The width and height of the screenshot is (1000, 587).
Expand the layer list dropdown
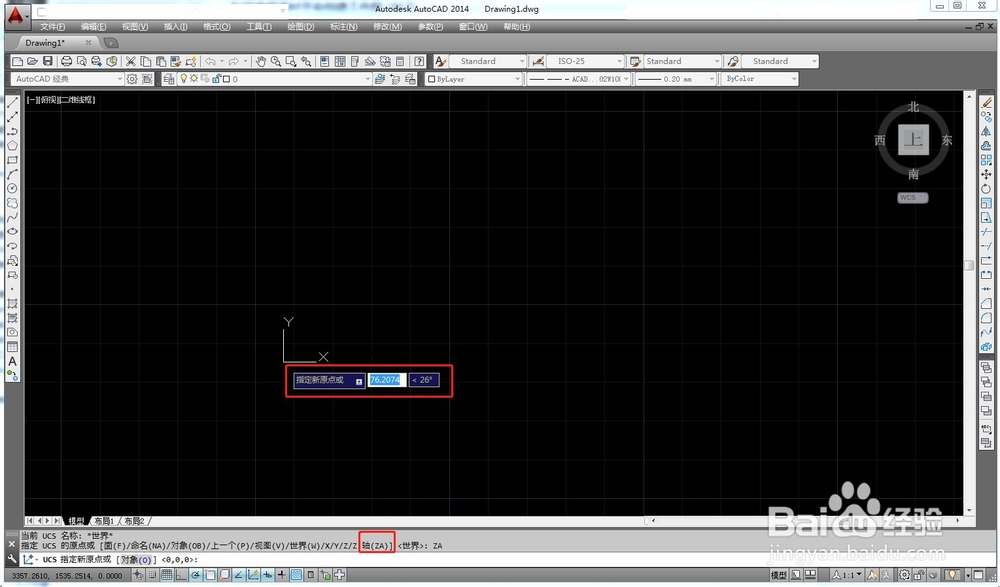(367, 79)
